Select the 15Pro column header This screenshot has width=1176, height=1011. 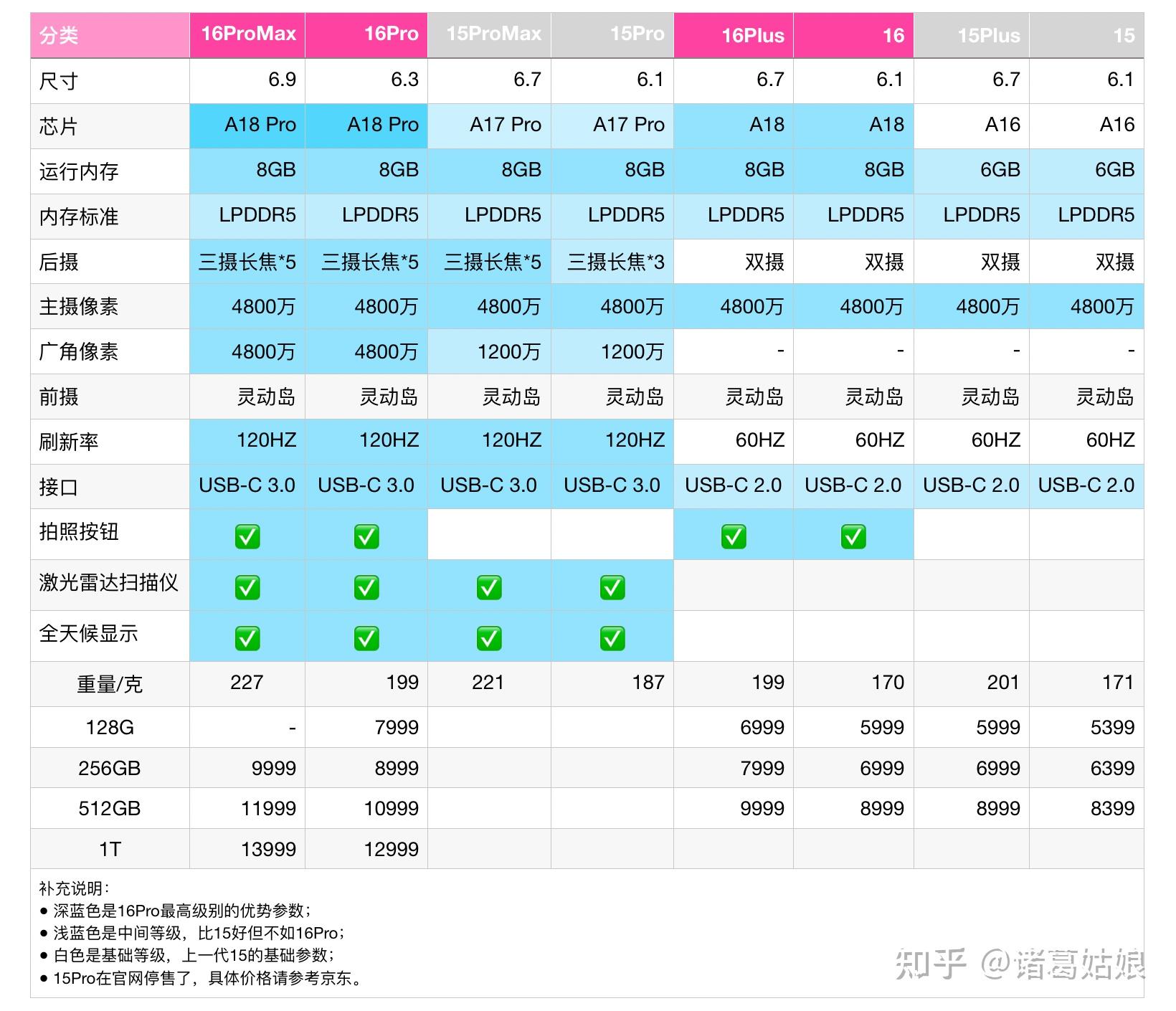pos(612,35)
